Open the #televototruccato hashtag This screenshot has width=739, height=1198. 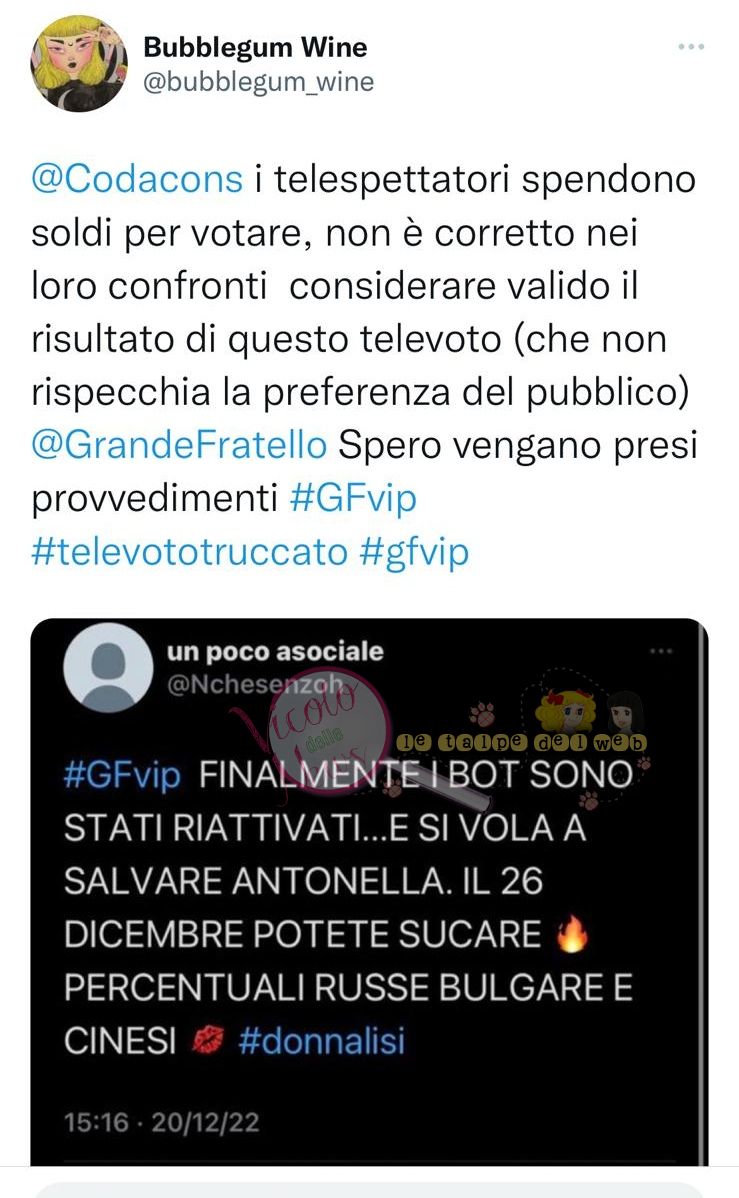(190, 552)
